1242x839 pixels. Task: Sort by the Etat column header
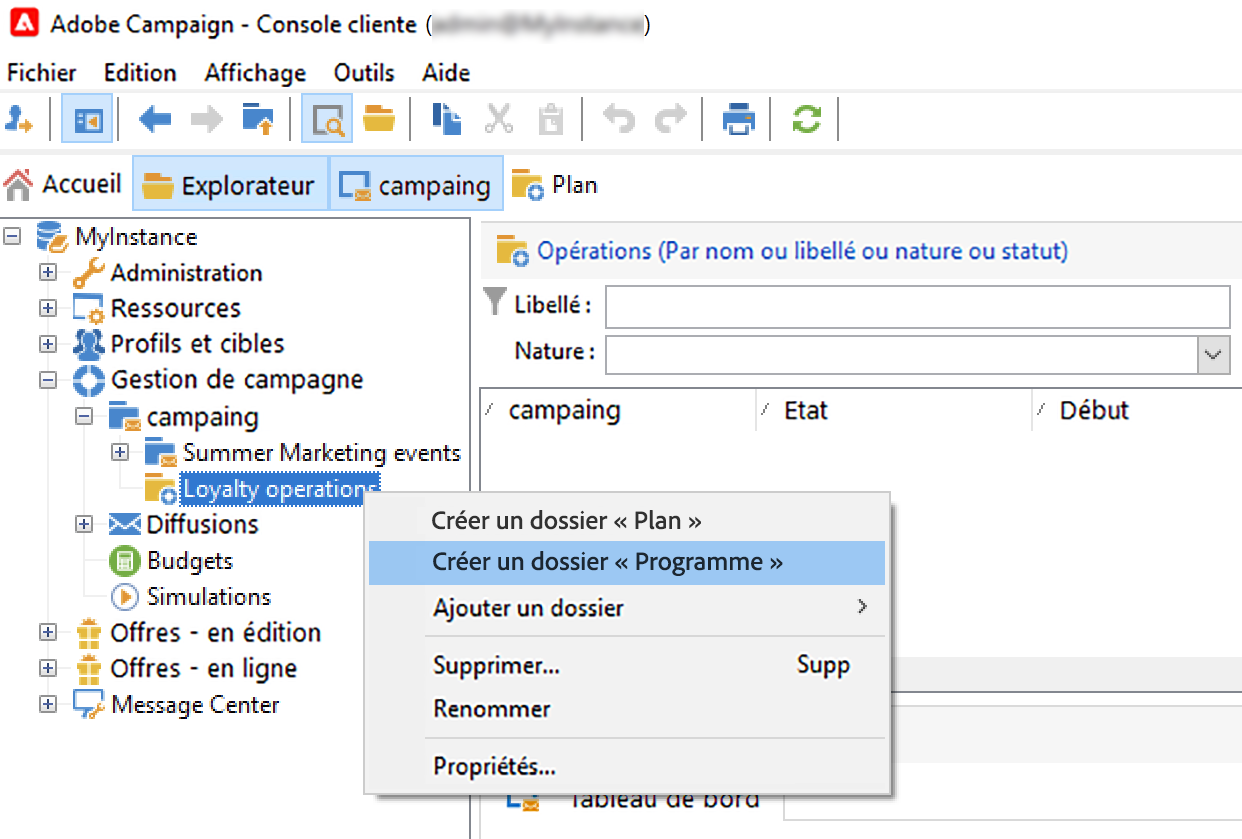point(806,410)
